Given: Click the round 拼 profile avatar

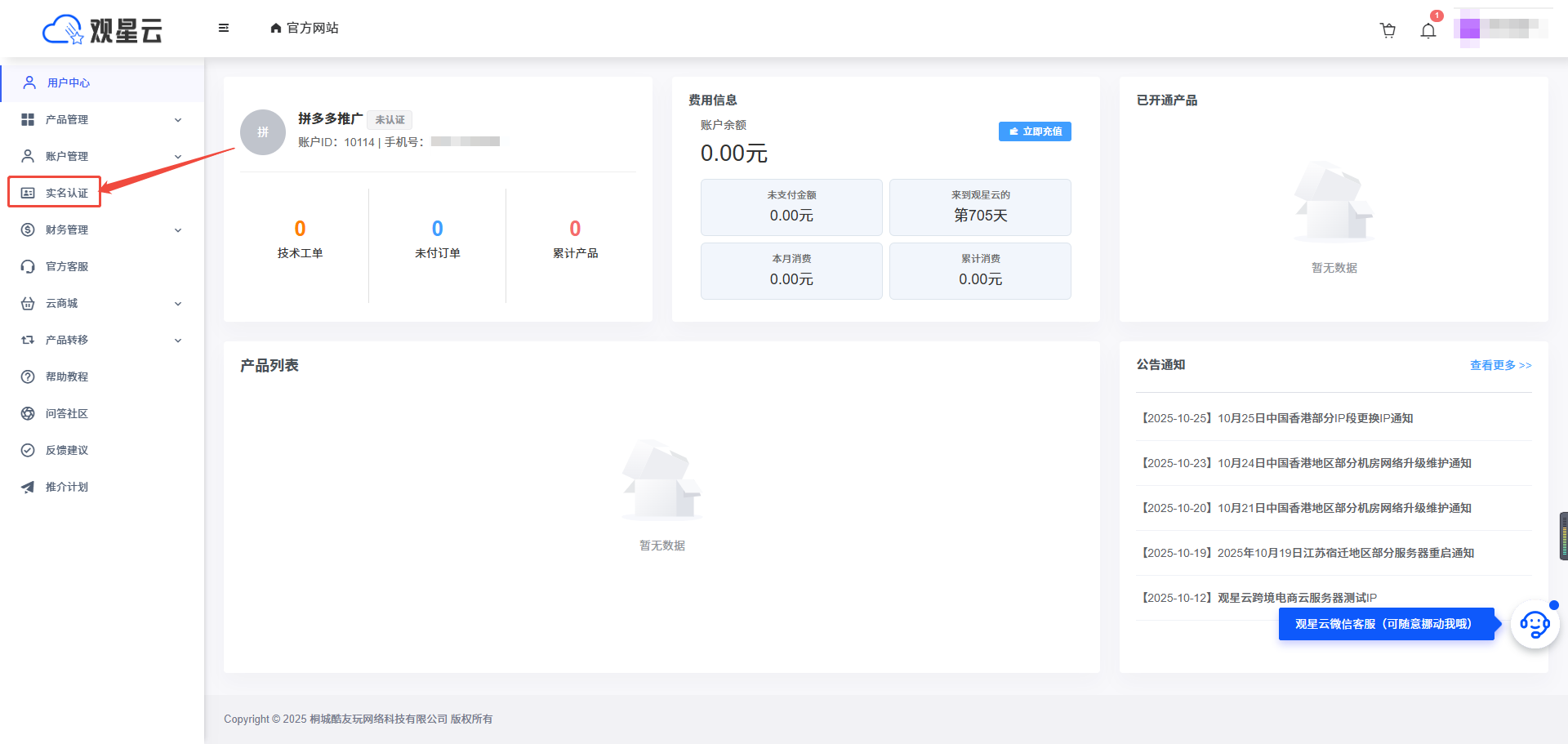Looking at the screenshot, I should pos(263,132).
